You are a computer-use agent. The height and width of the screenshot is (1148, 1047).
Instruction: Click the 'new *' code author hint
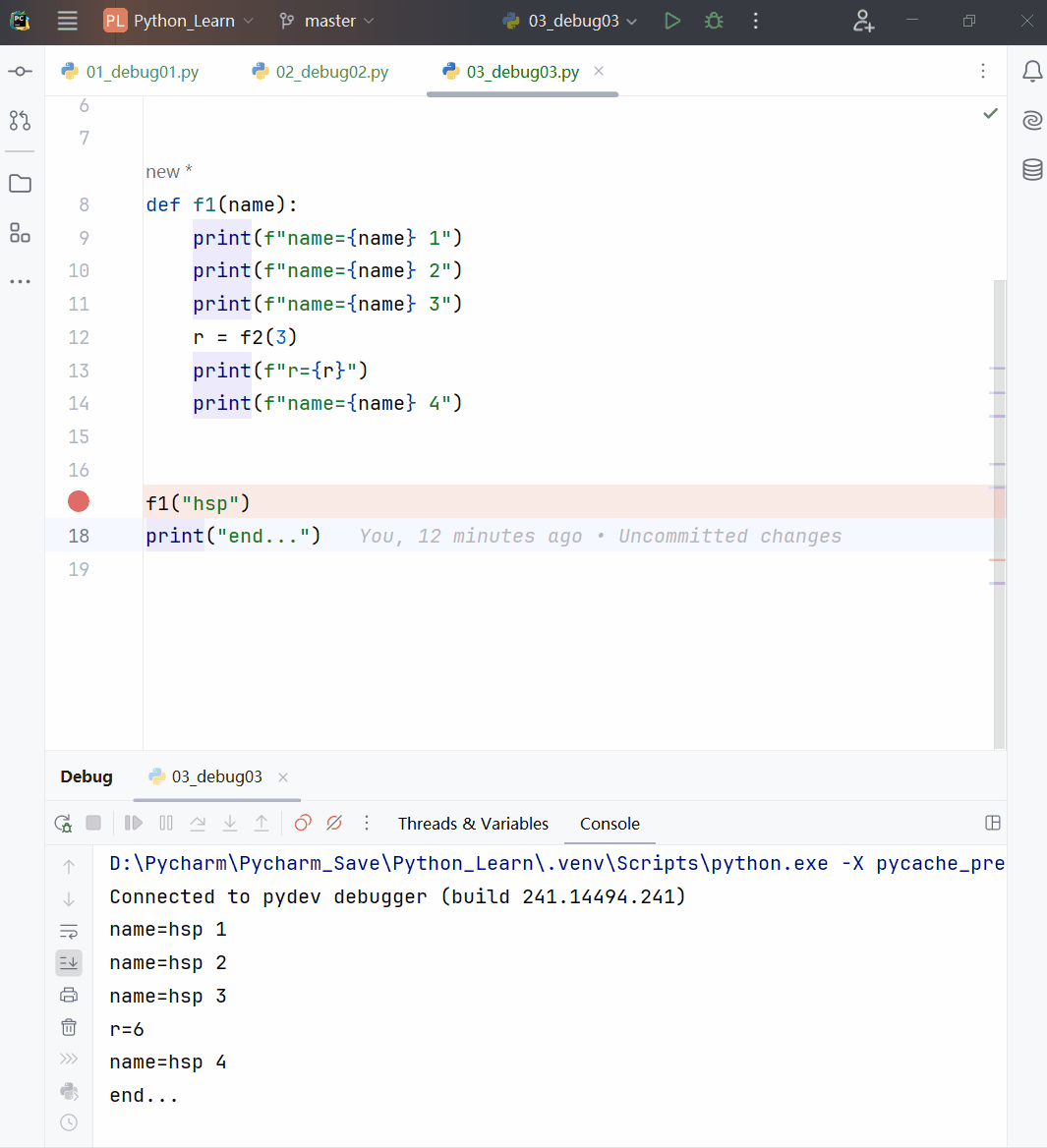[x=168, y=171]
